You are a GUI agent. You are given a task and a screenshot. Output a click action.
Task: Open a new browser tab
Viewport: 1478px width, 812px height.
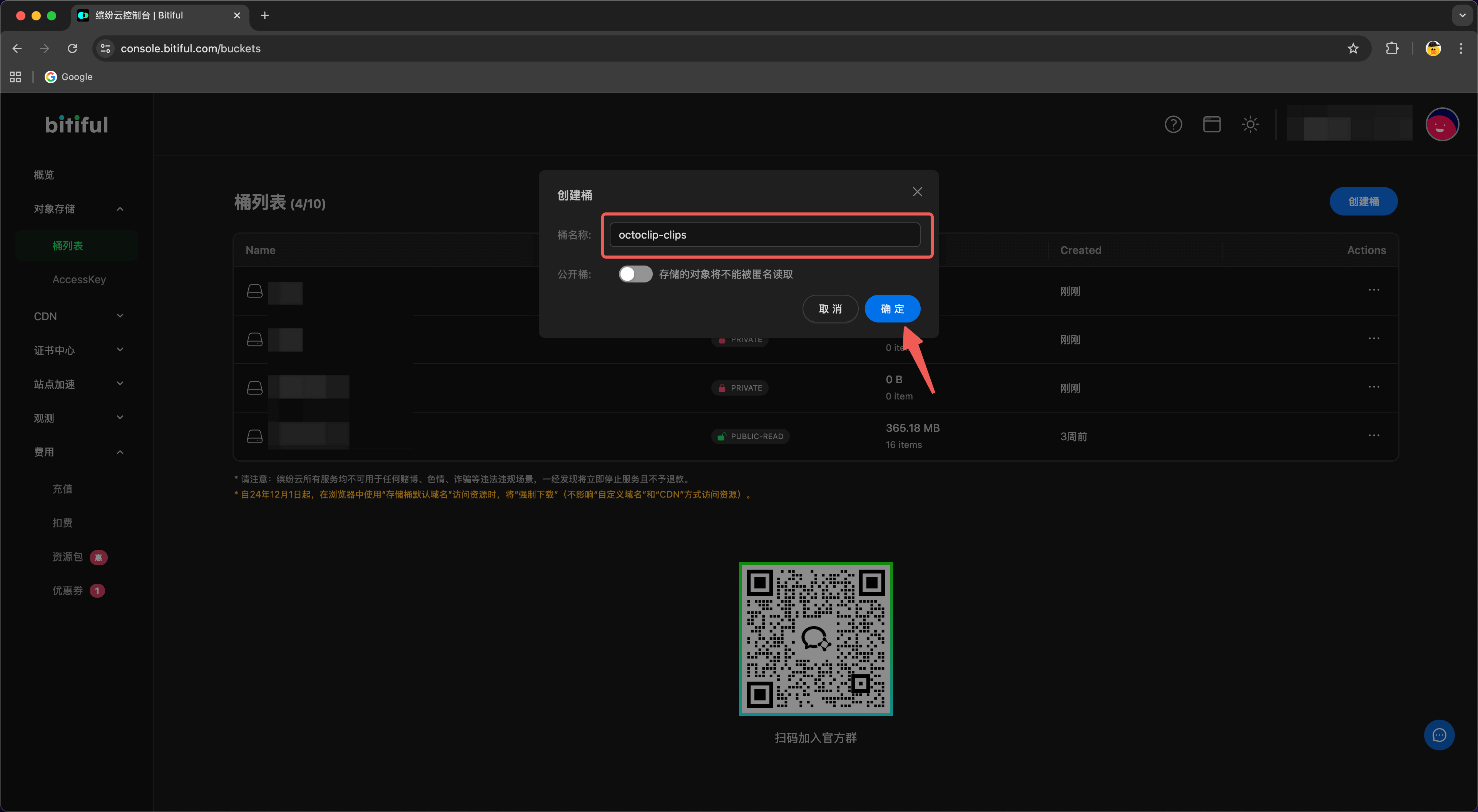264,15
